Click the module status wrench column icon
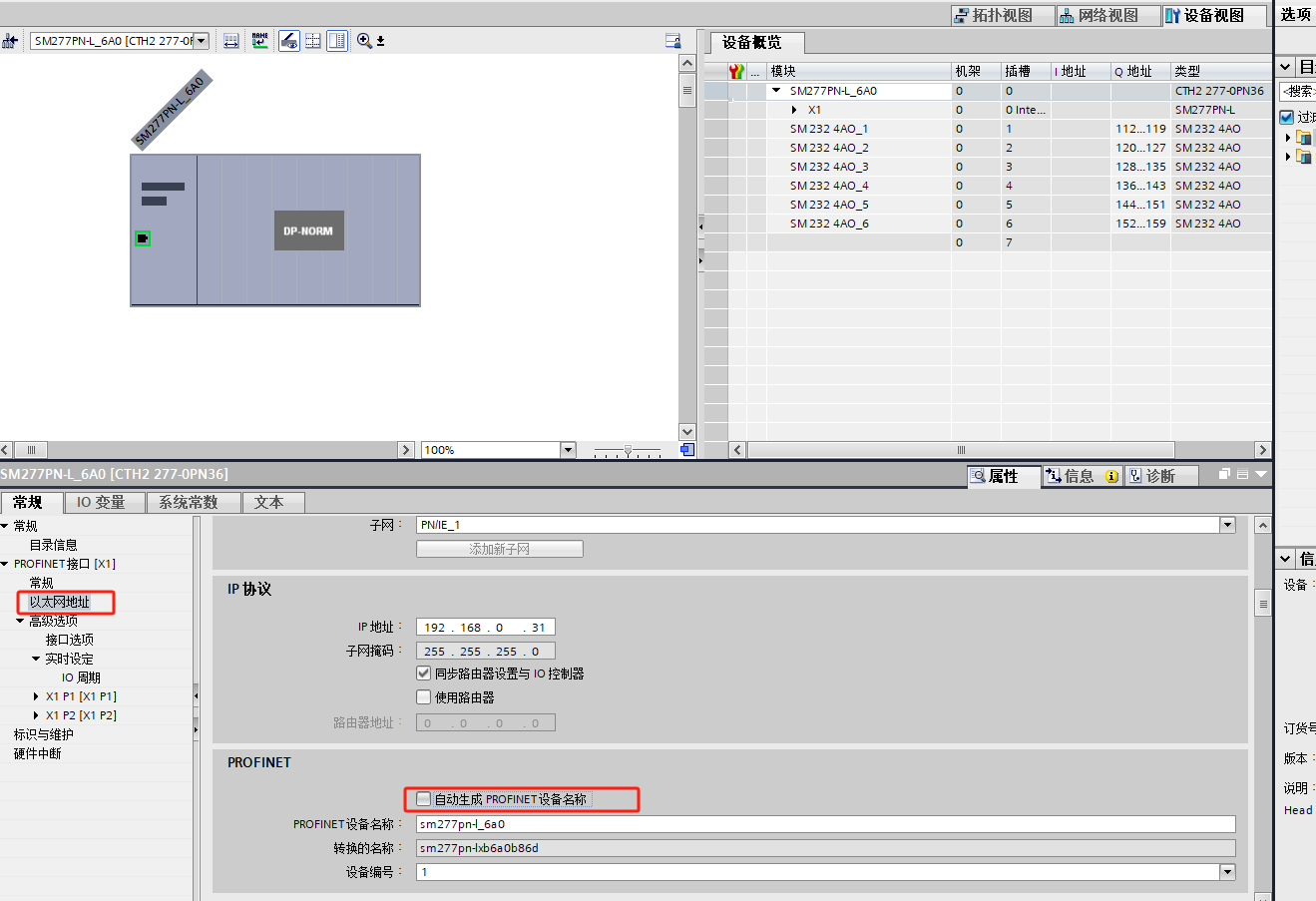The height and width of the screenshot is (901, 1316). click(x=736, y=71)
